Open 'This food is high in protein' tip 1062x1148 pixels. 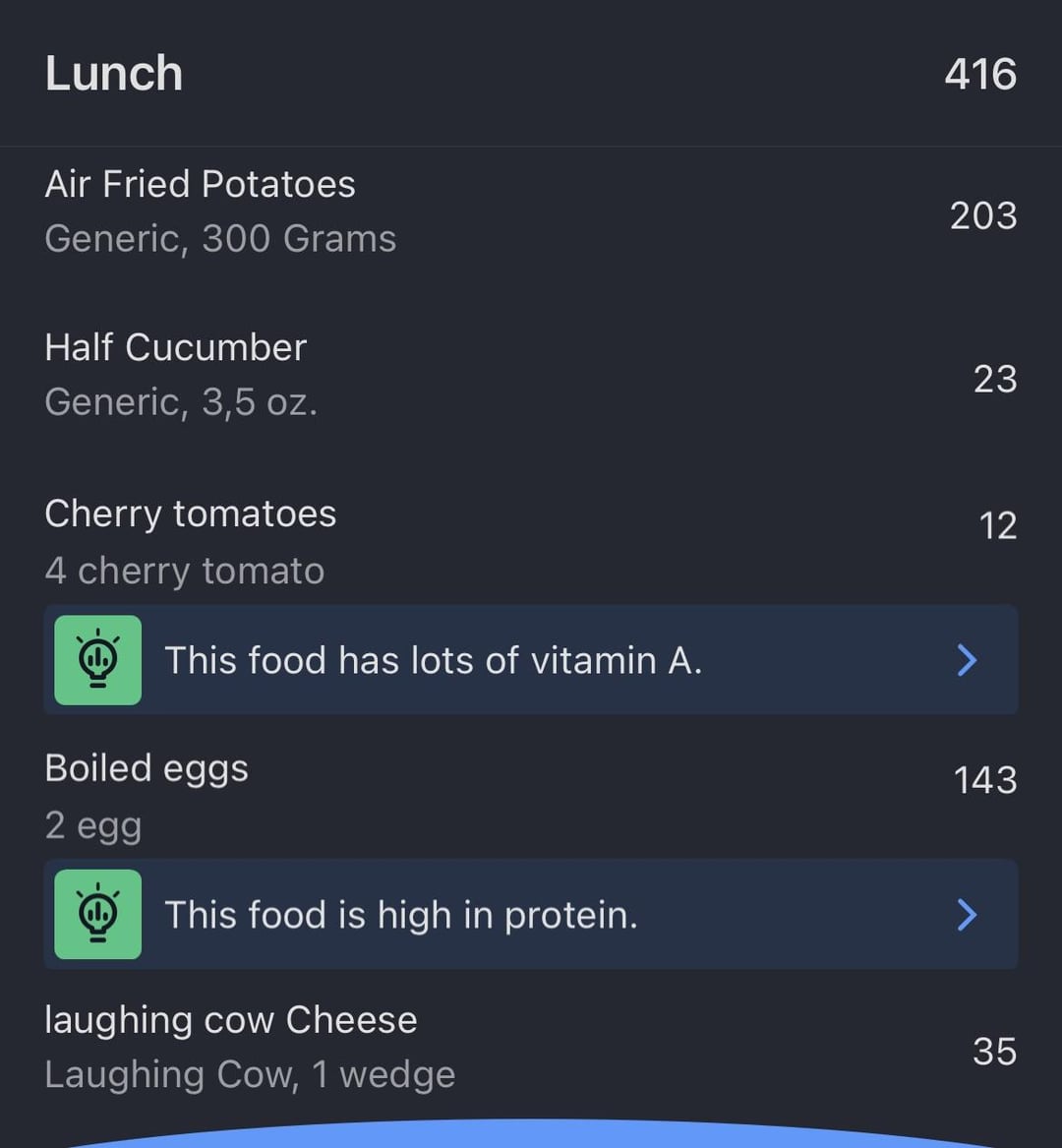[531, 914]
